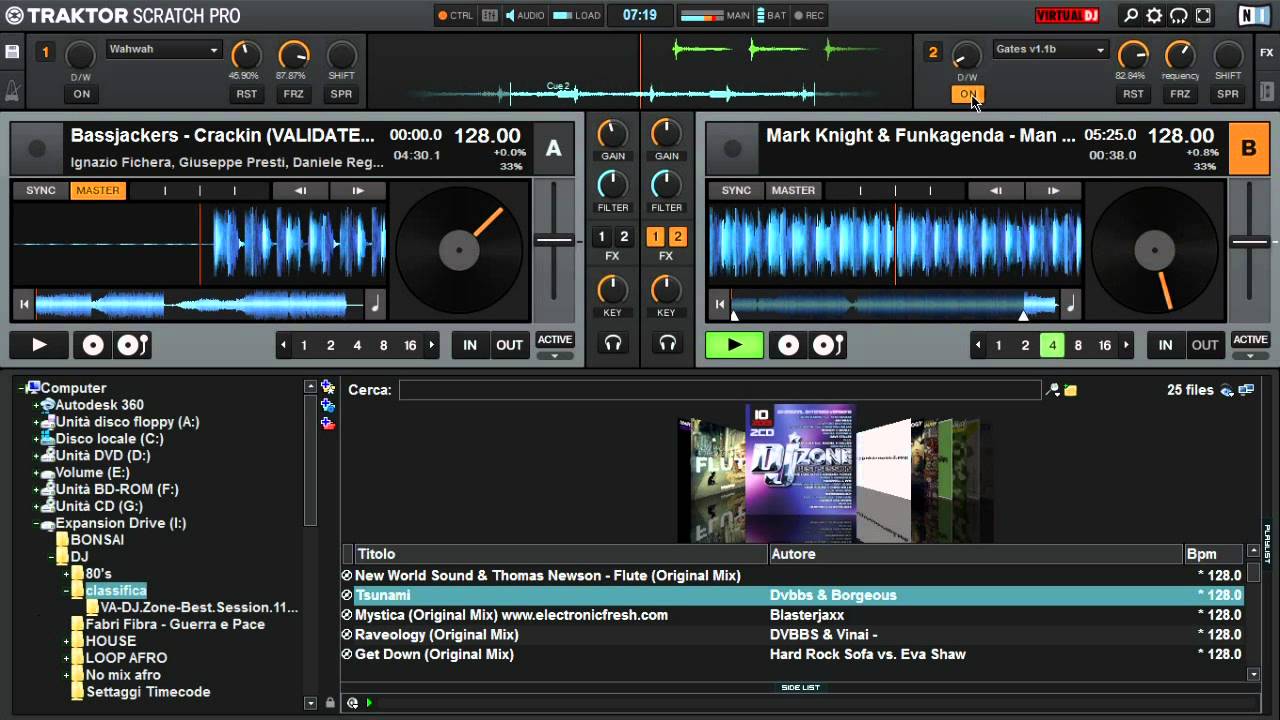Toggle SYNC on deck A
The height and width of the screenshot is (720, 1280).
[41, 190]
